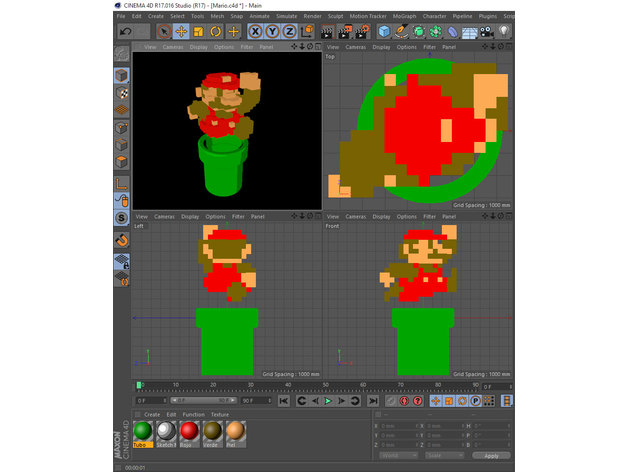Select the Sketch material thumbnail
This screenshot has height=472, width=628.
pyautogui.click(x=166, y=434)
